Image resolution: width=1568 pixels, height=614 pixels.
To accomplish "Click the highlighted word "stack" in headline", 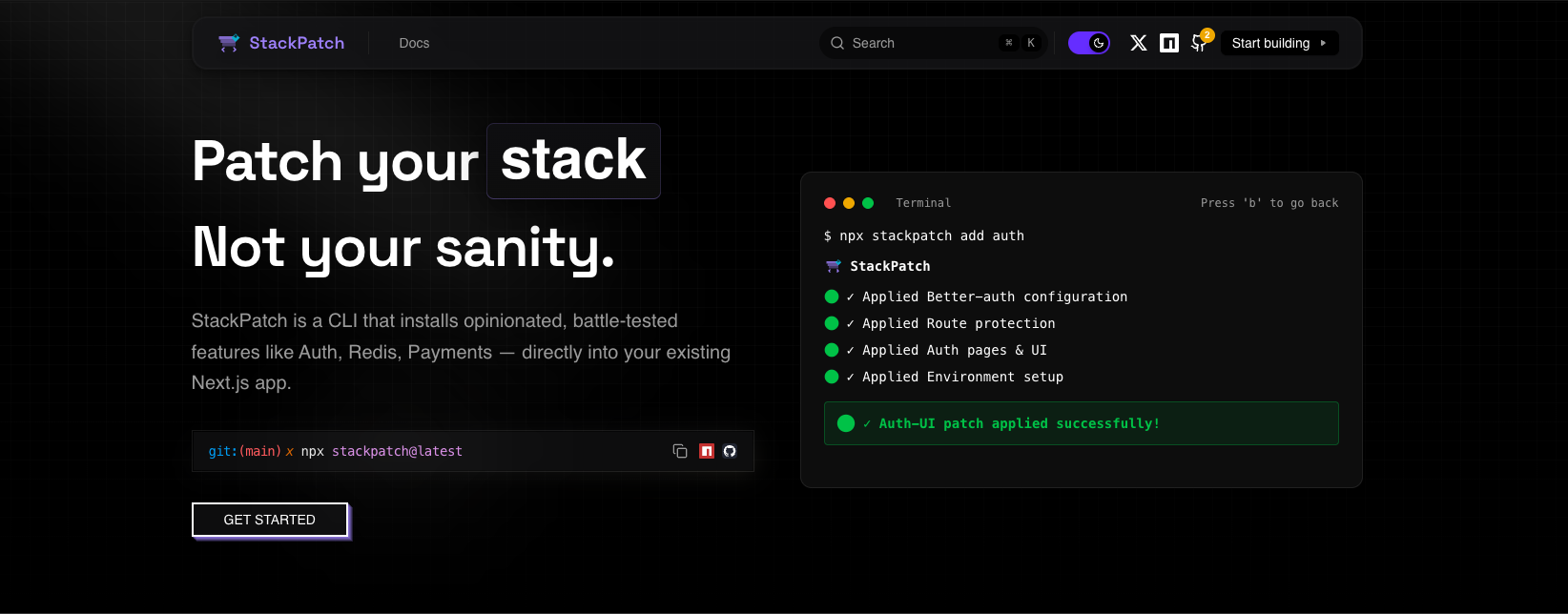I will click(573, 160).
